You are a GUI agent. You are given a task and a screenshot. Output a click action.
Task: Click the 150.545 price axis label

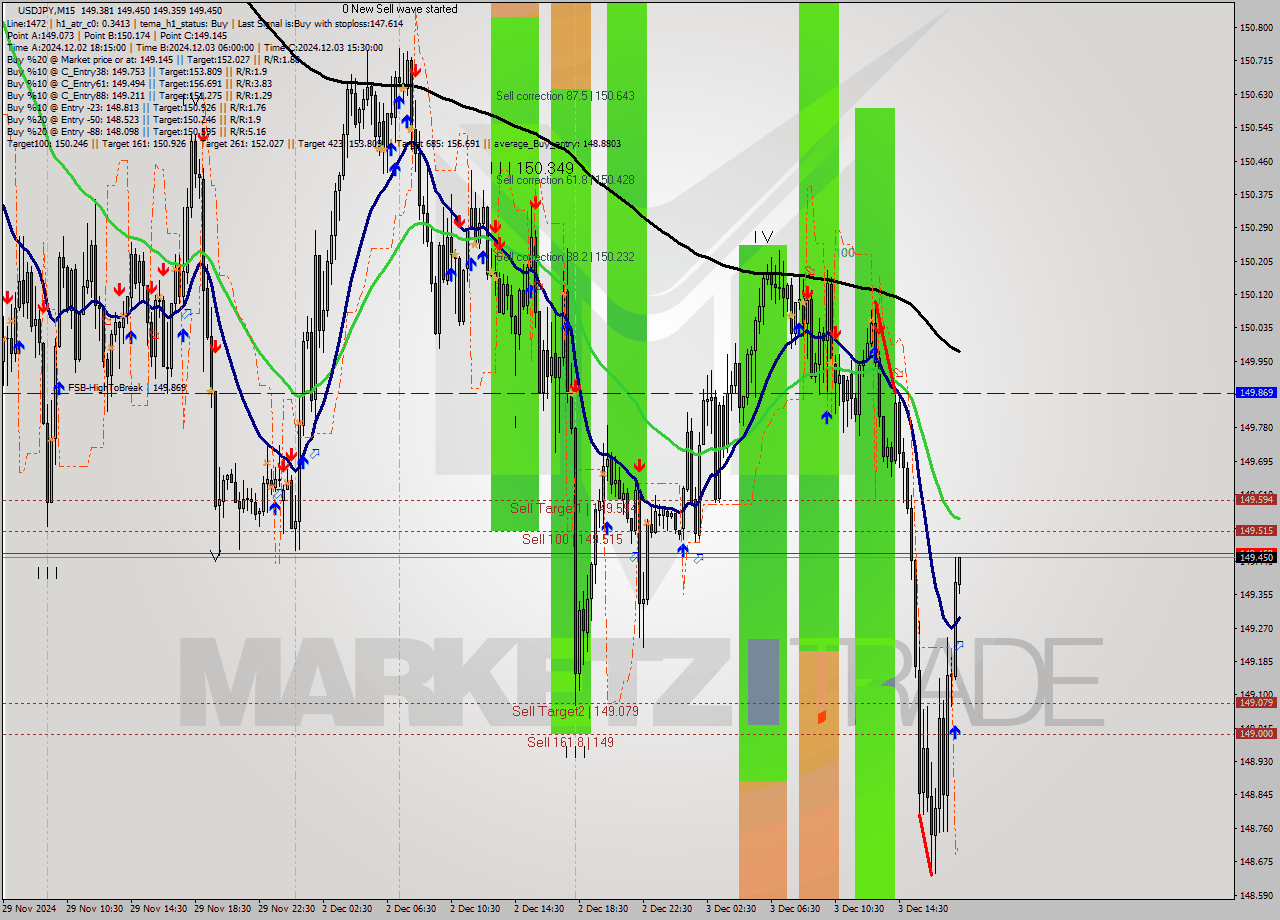coord(1256,128)
